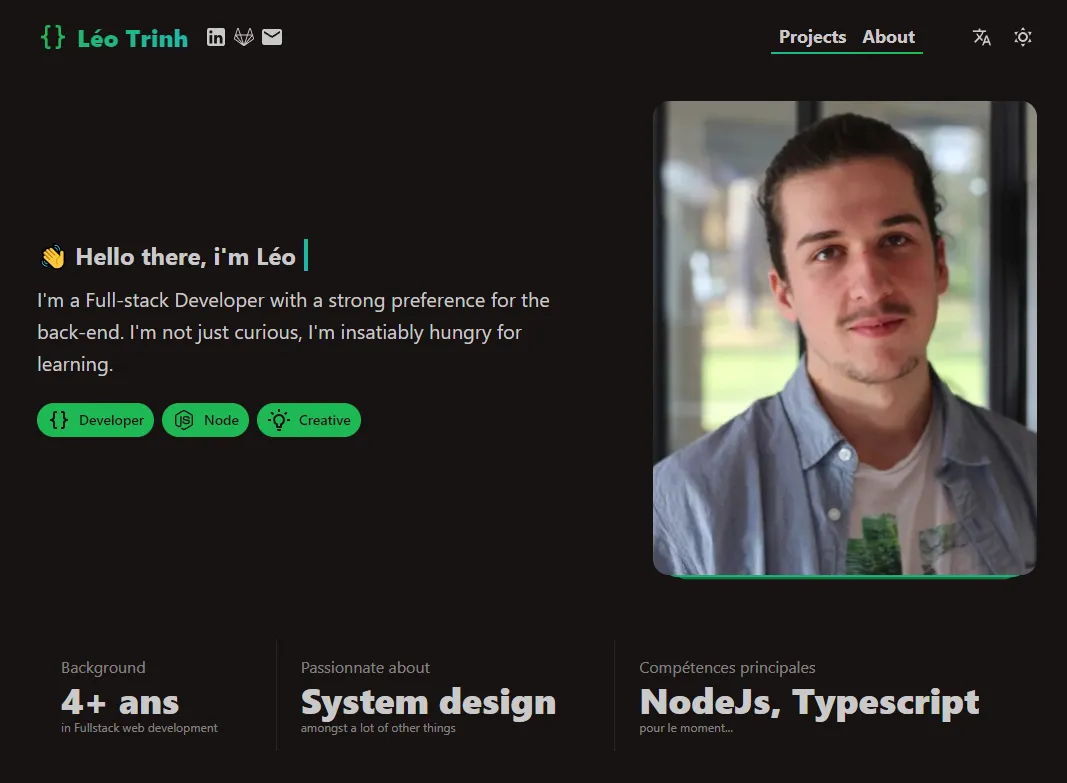Select the Node tag chip
Viewport: 1067px width, 783px height.
coord(206,420)
